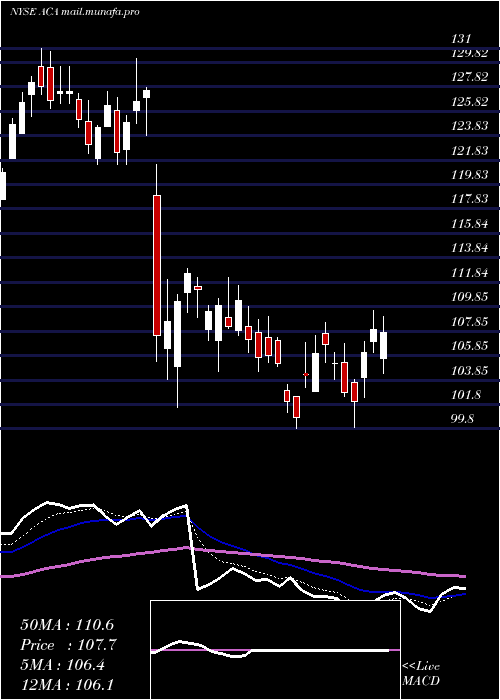The height and width of the screenshot is (700, 500).
Task: Click the 109.85 price axis label
Action: pyautogui.click(x=469, y=296)
